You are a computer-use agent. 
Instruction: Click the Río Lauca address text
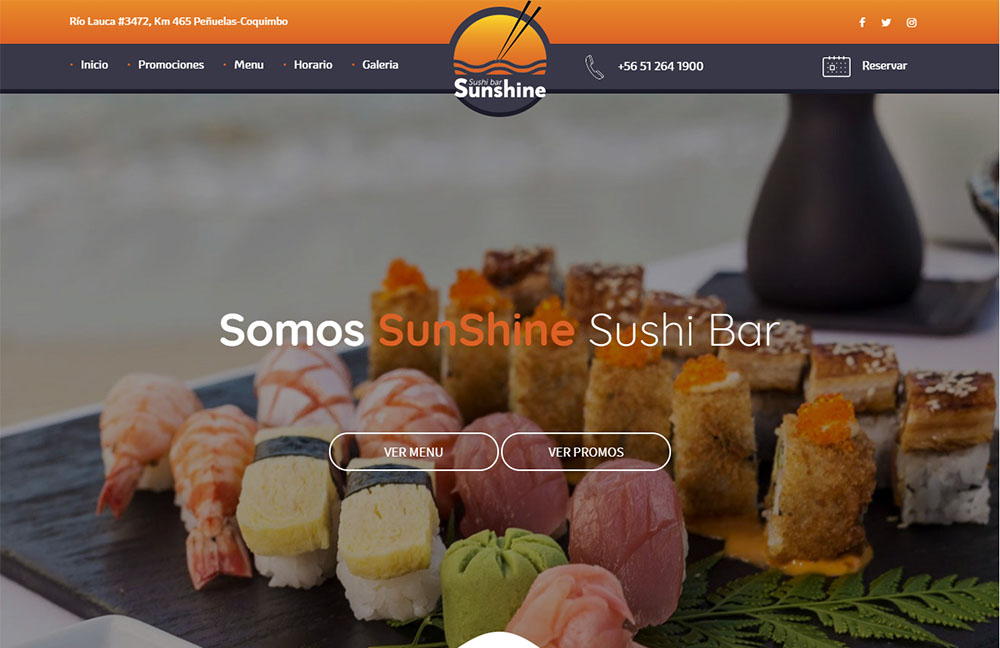(x=179, y=21)
